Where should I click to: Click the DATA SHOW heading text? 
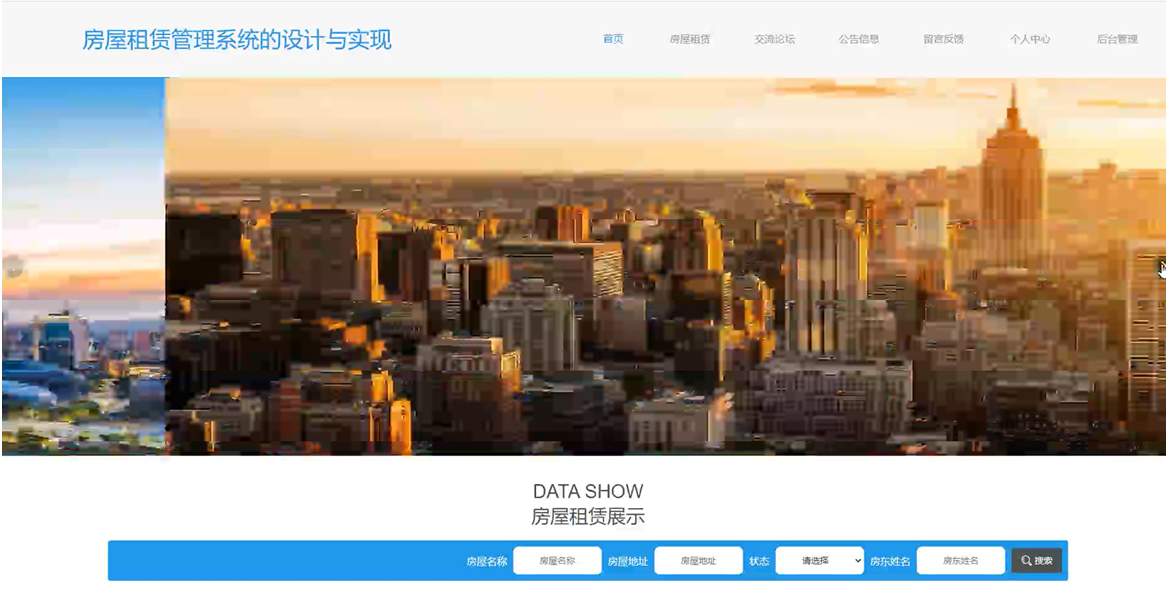(587, 491)
